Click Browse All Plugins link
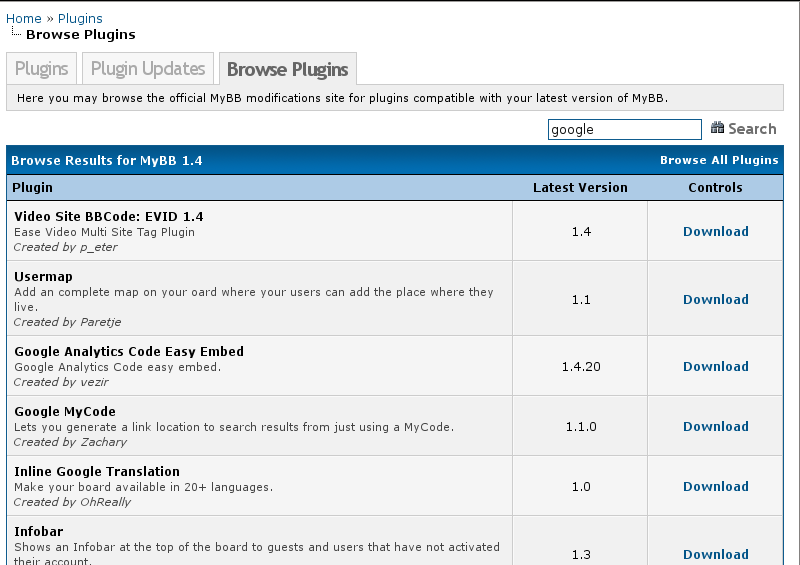The image size is (800, 565). coord(718,160)
